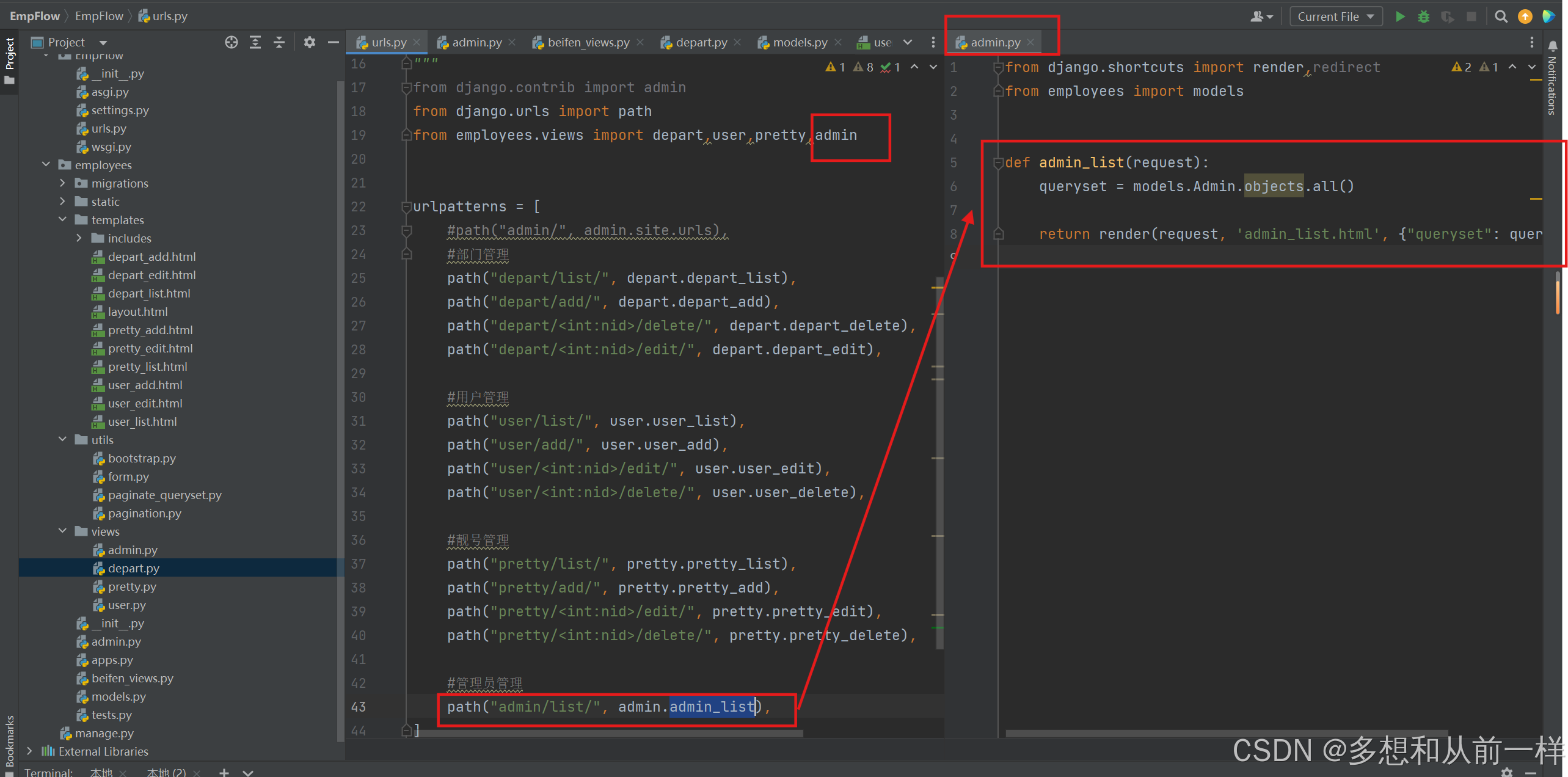
Task: Close the depart.py tab
Action: 737,42
